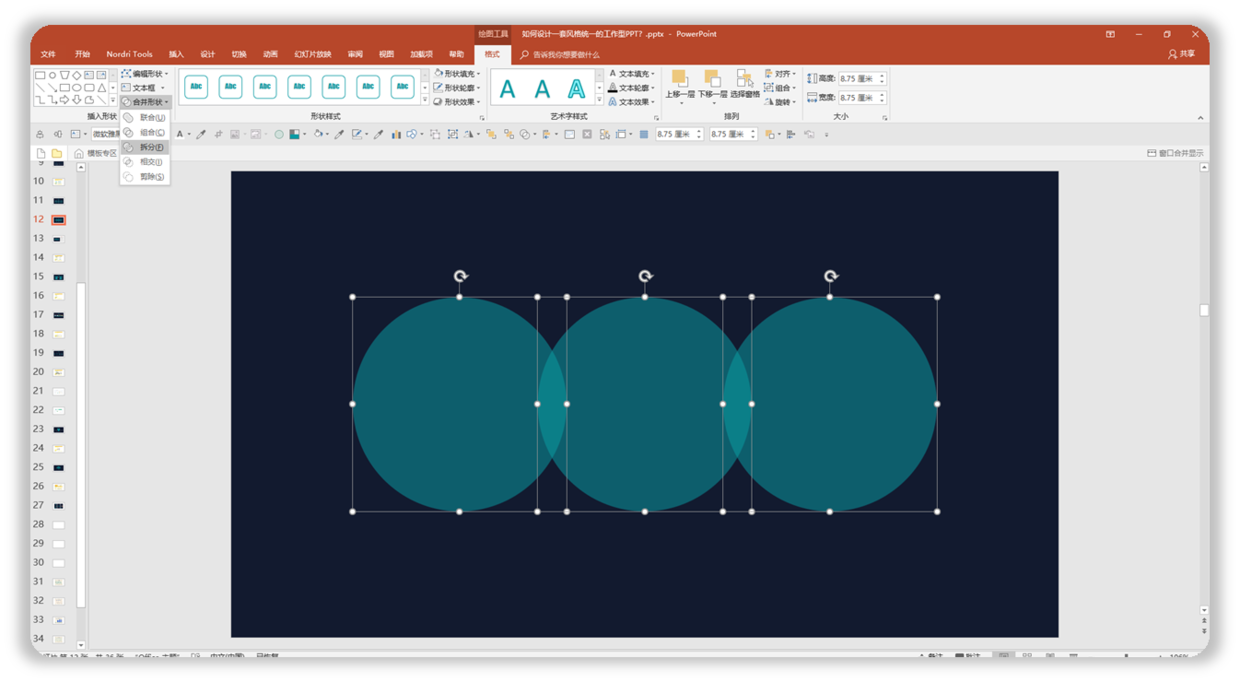Viewport: 1240px width, 682px height.
Task: Expand the 合并形状 (Merge Shapes) dropdown
Action: coord(145,102)
